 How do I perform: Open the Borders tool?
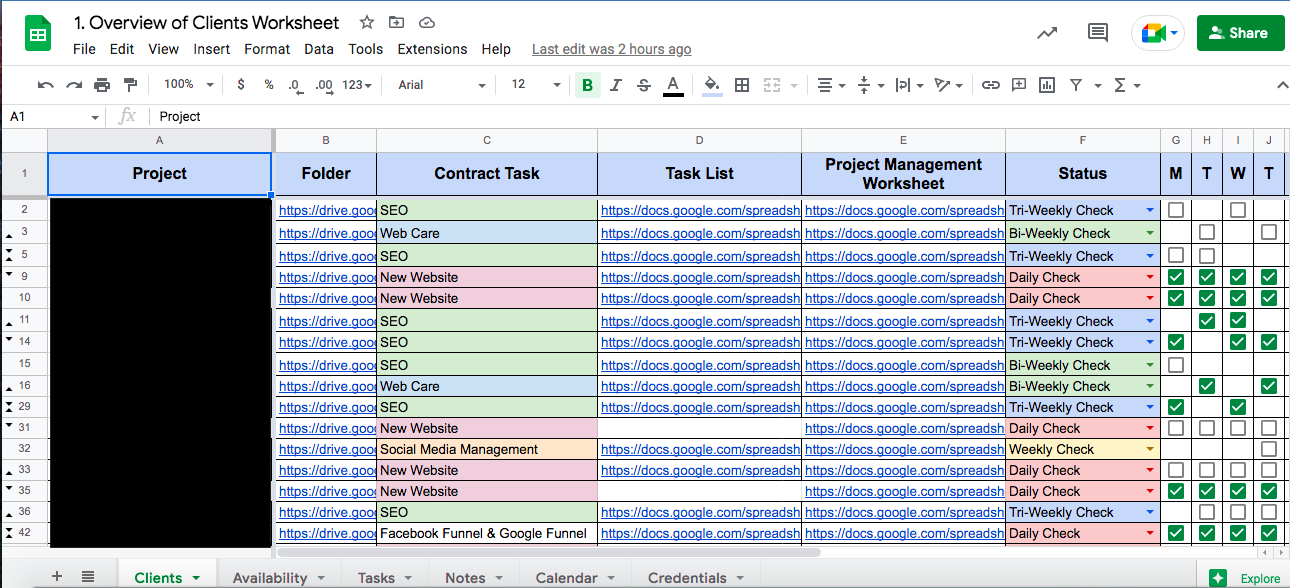[x=742, y=85]
